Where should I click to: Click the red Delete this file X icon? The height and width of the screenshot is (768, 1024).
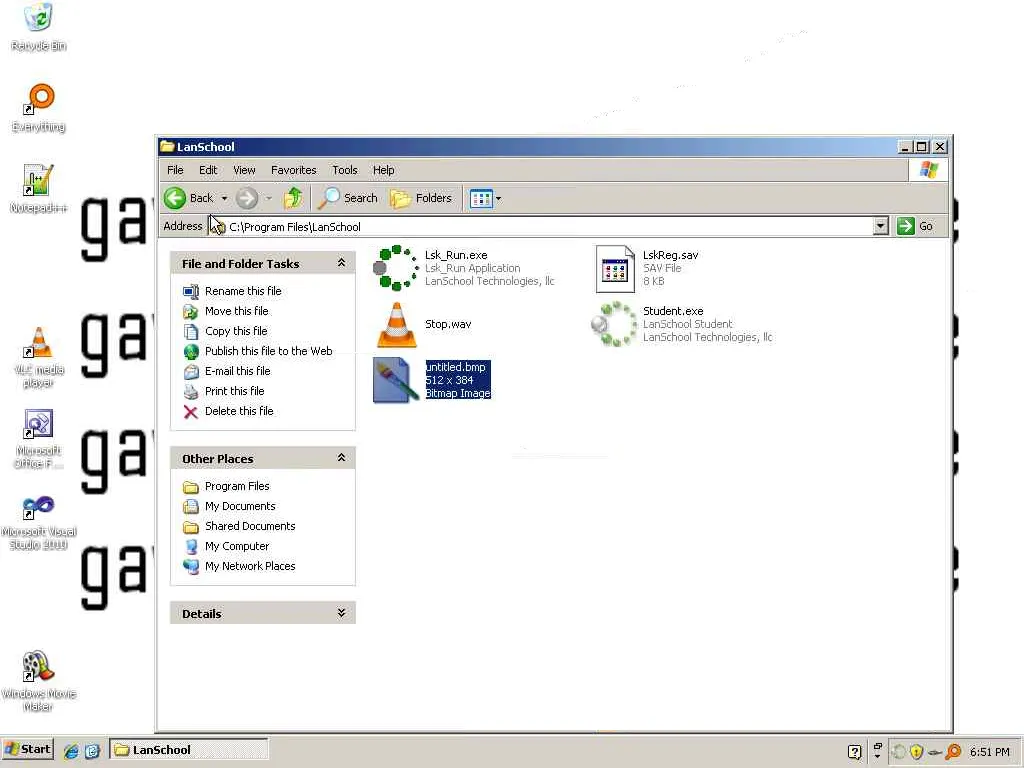191,412
